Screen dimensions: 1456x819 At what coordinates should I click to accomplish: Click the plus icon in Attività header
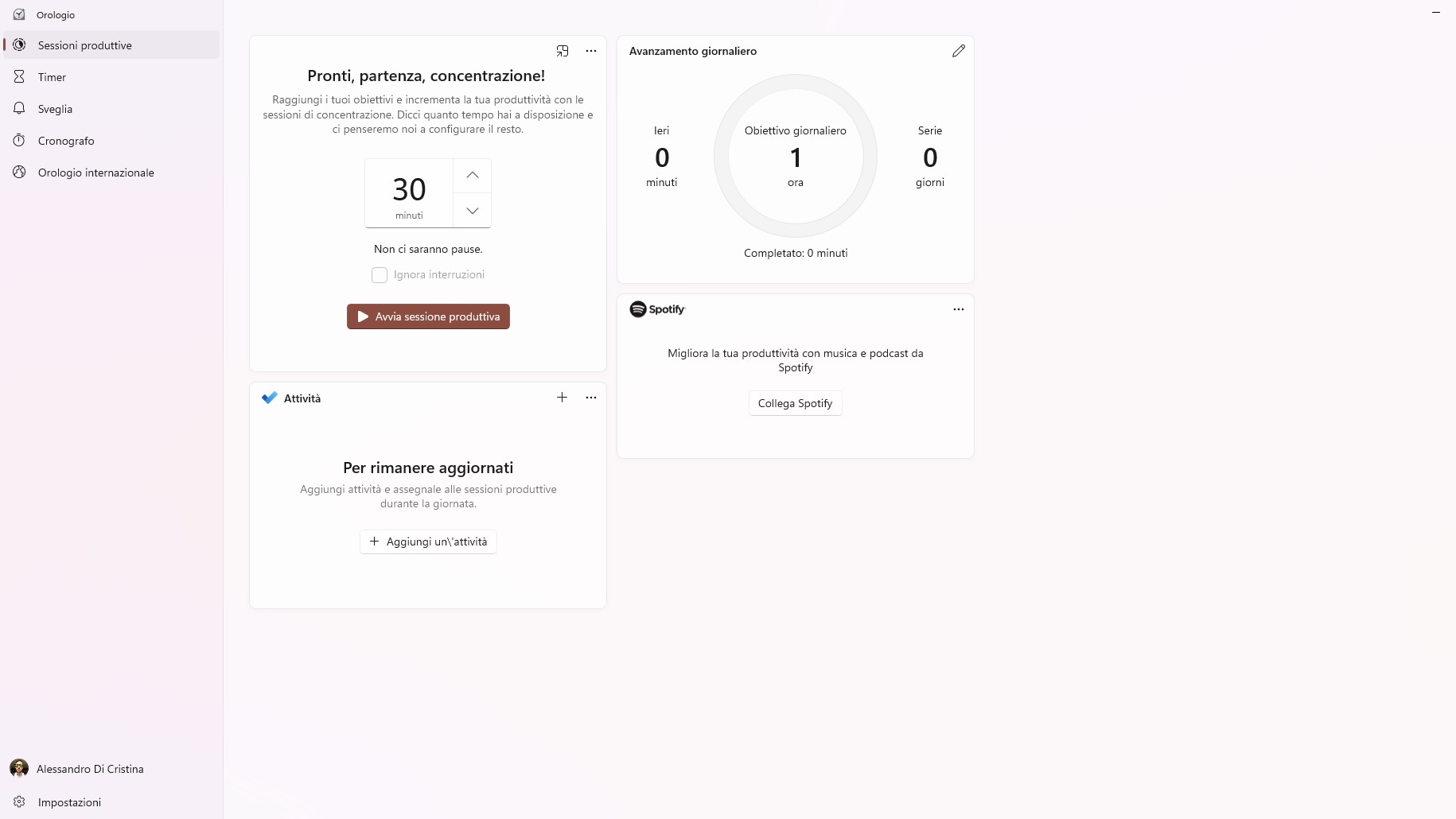click(563, 398)
